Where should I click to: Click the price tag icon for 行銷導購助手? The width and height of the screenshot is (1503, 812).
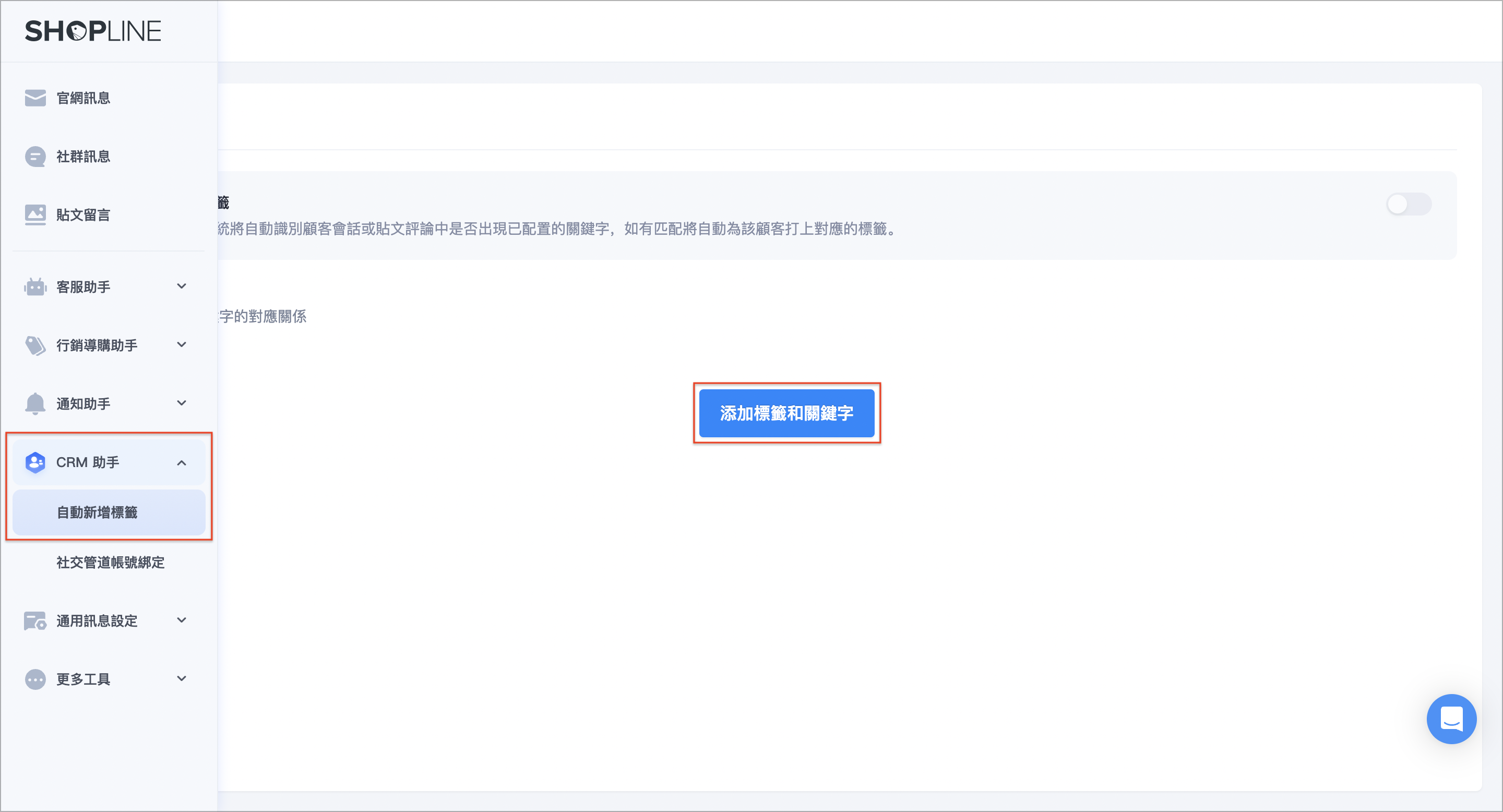(x=35, y=345)
